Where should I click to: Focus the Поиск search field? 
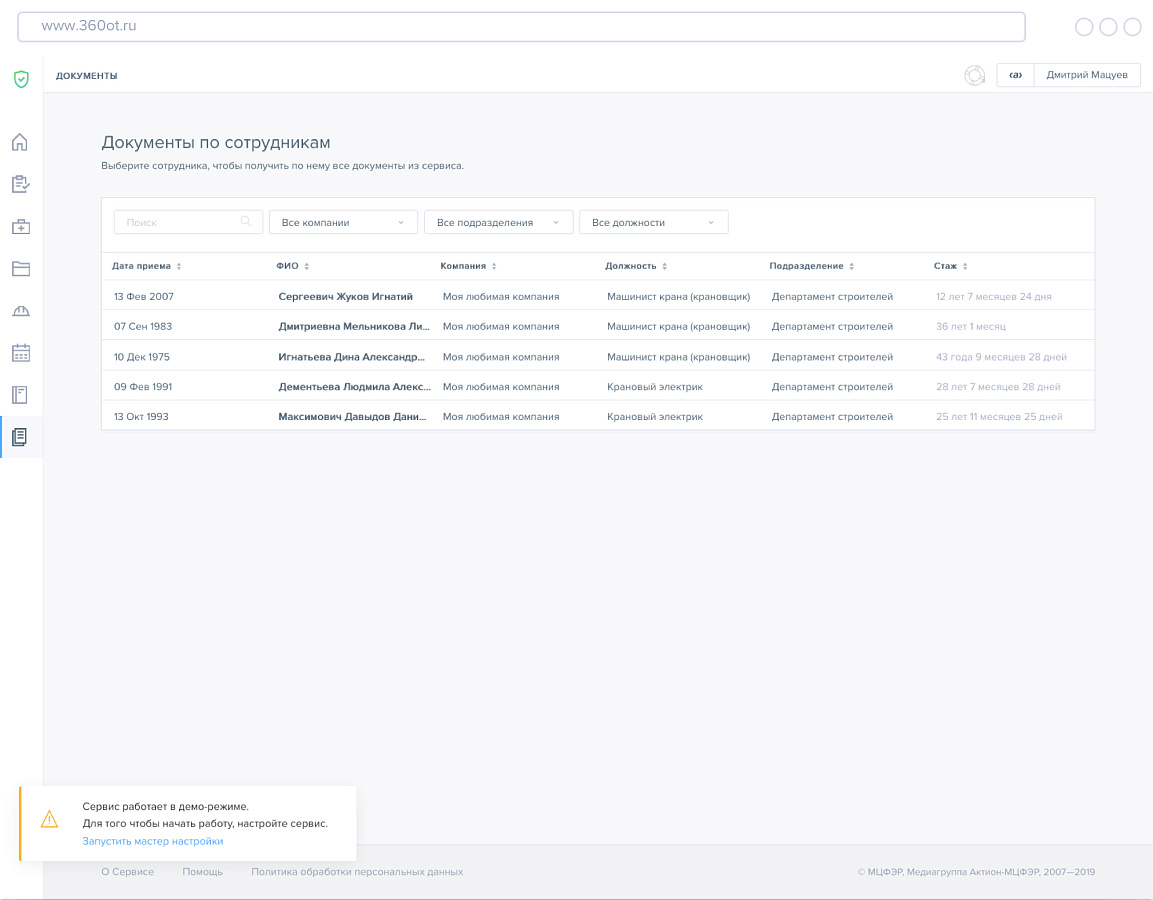[188, 222]
